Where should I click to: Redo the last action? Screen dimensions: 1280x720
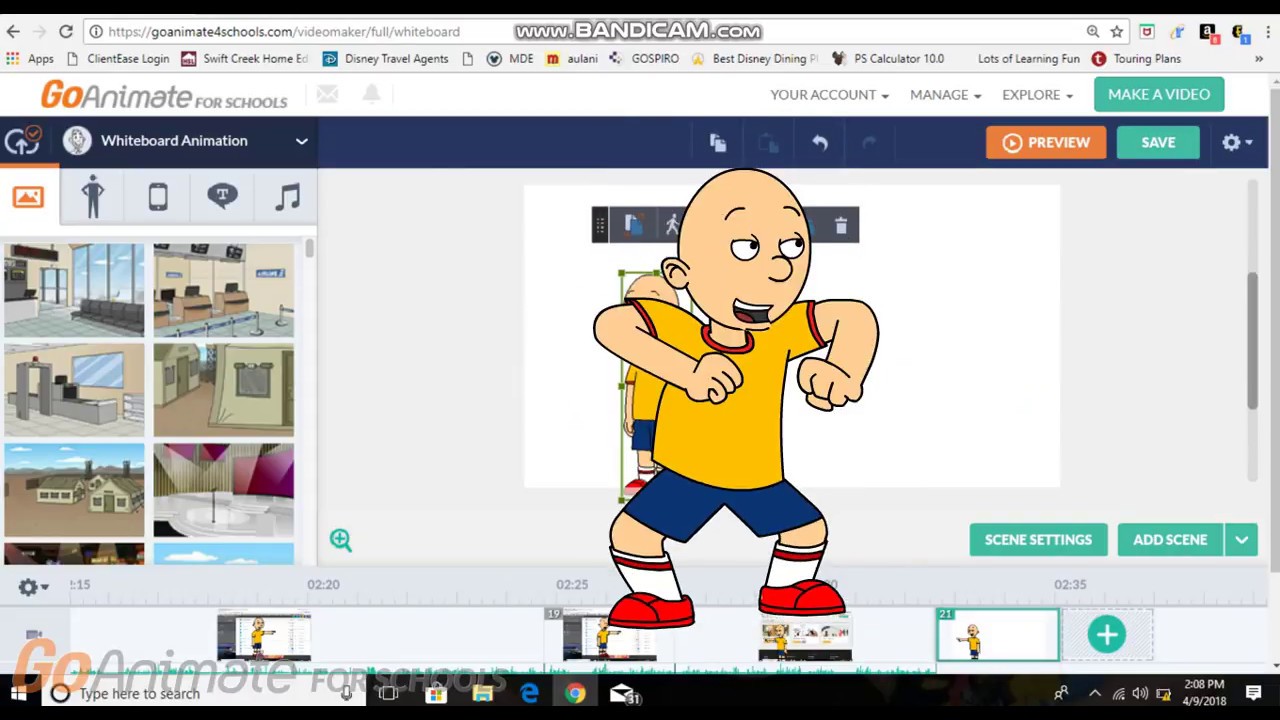point(868,143)
